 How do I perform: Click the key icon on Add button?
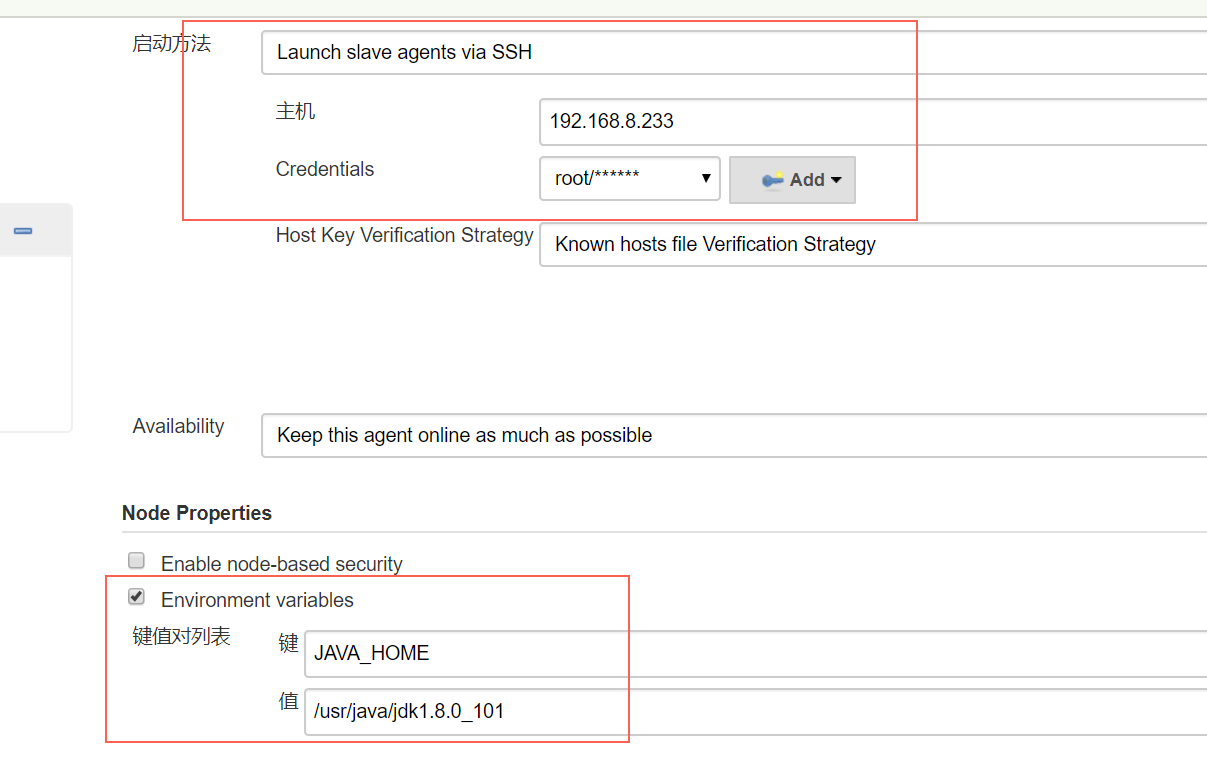pyautogui.click(x=772, y=180)
